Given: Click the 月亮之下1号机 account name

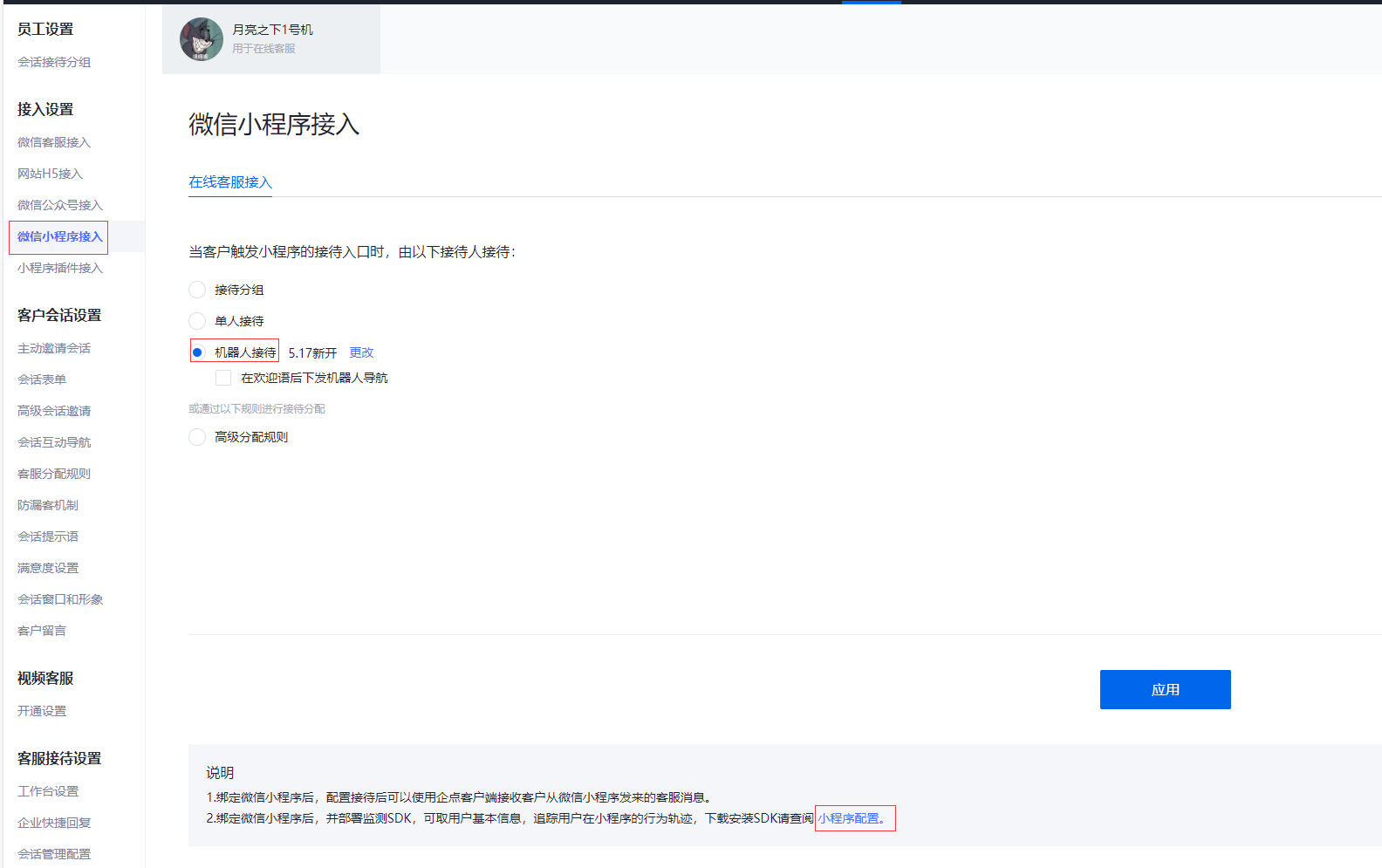Looking at the screenshot, I should click(272, 30).
